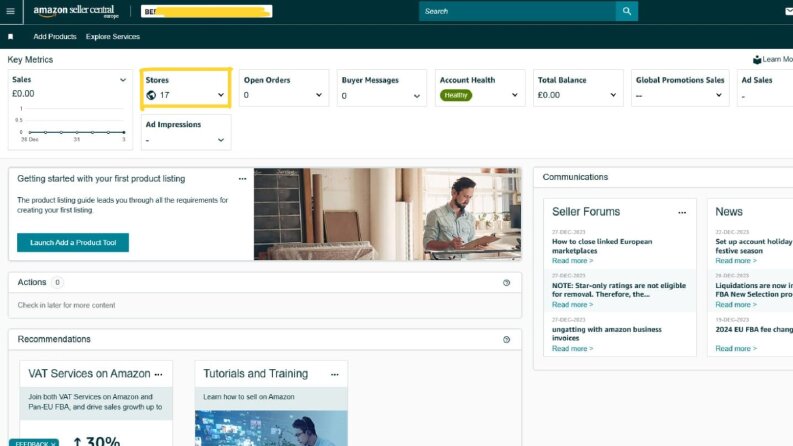Click 'How to close linked European marketplaces' title
This screenshot has height=446, width=793.
point(602,246)
